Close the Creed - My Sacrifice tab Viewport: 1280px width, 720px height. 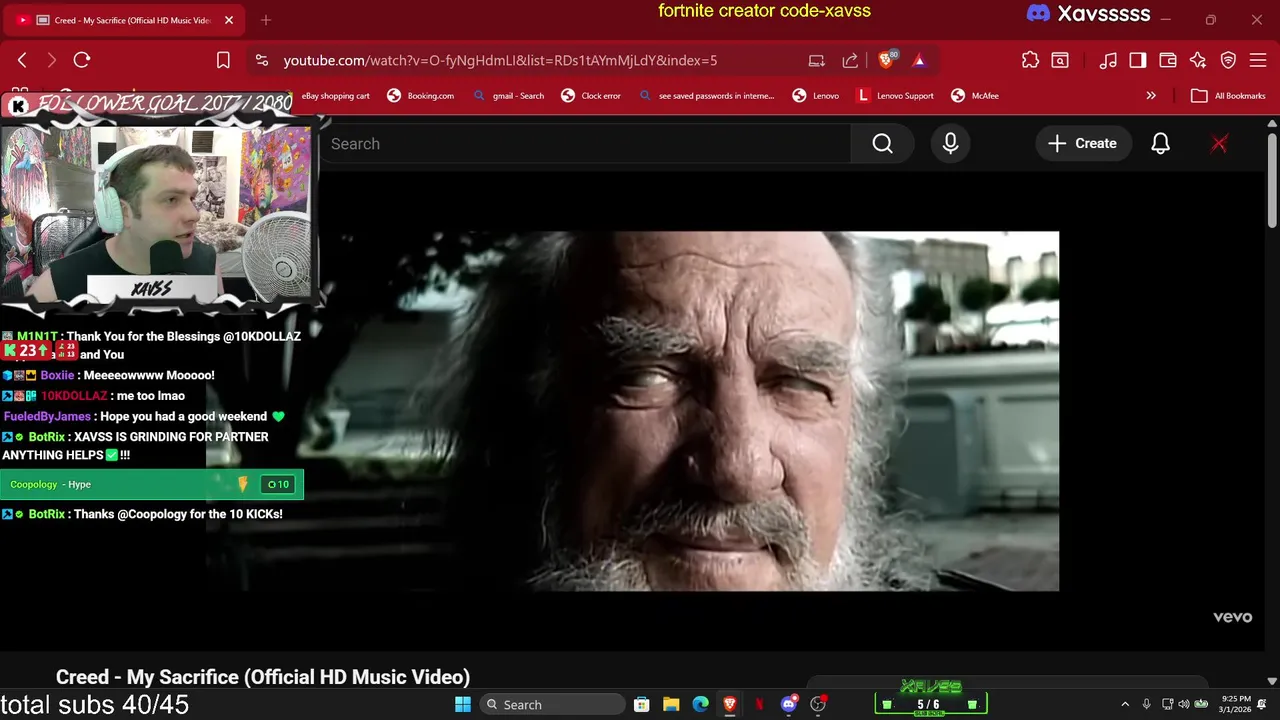[228, 20]
